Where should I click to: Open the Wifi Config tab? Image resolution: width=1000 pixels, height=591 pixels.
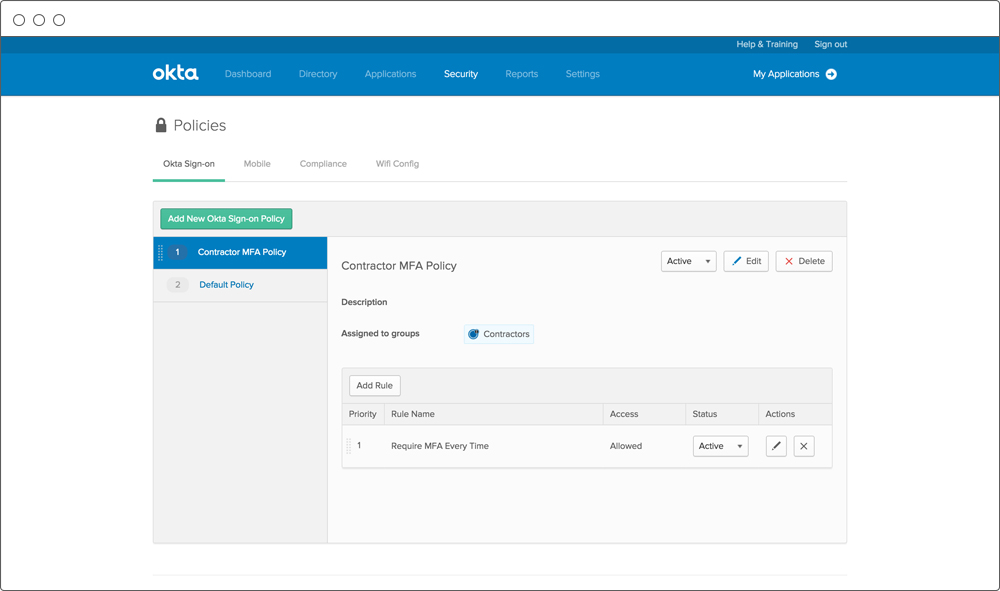coord(397,164)
